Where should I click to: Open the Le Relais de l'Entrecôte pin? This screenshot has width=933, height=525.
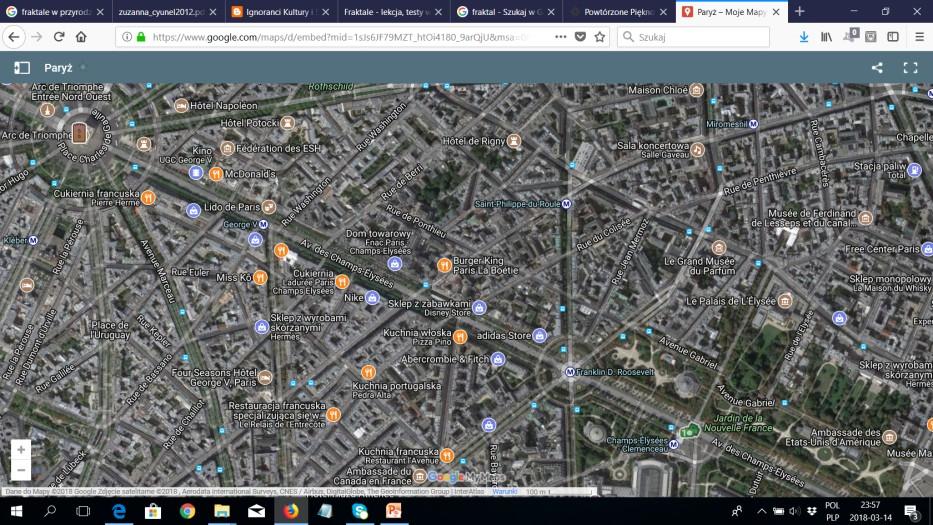[333, 414]
